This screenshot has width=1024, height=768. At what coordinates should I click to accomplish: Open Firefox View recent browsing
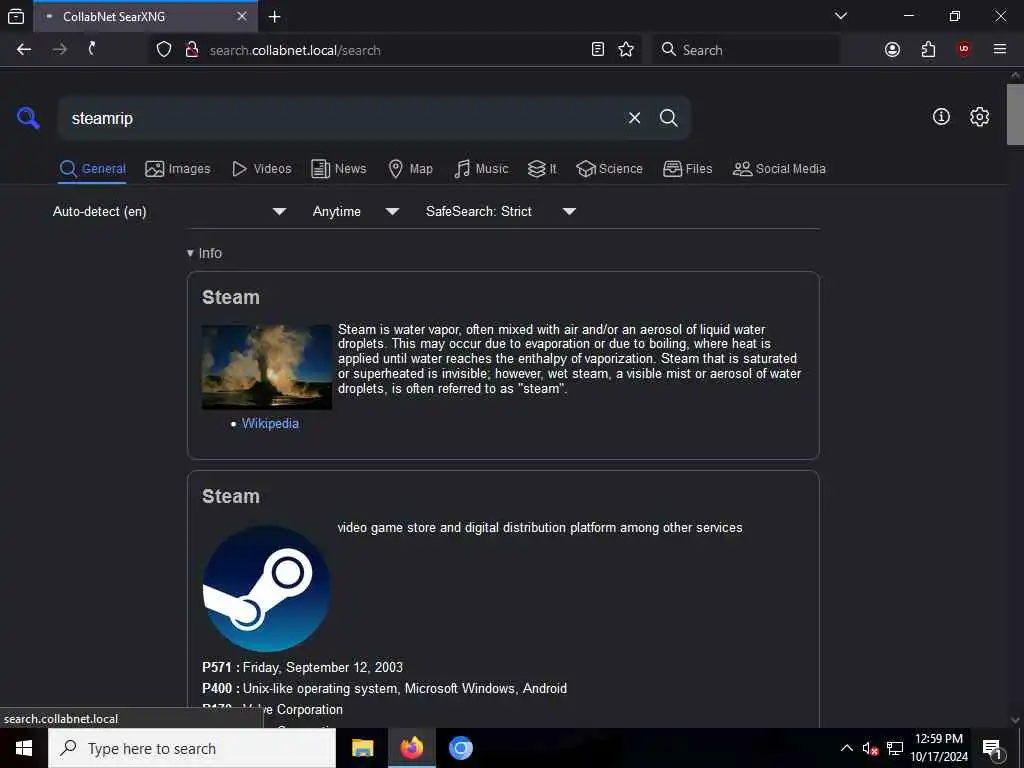click(16, 16)
